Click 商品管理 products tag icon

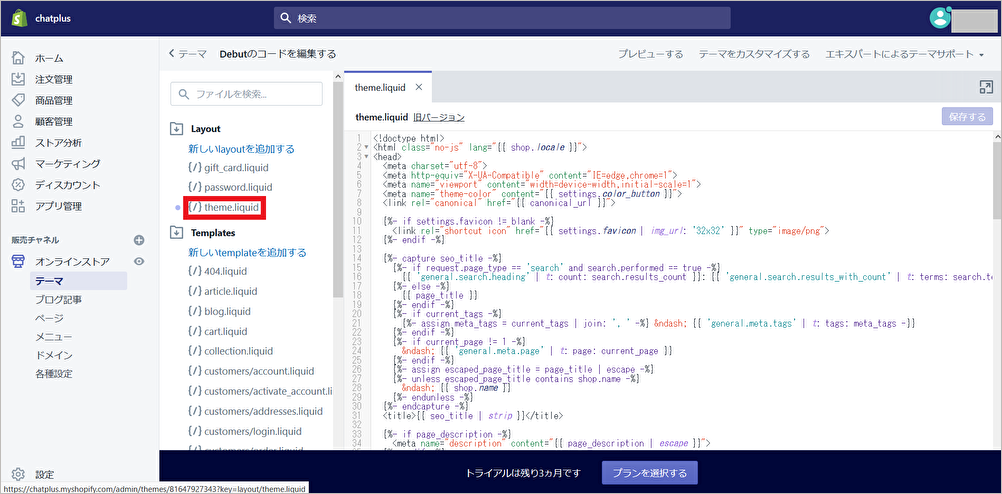coord(19,100)
